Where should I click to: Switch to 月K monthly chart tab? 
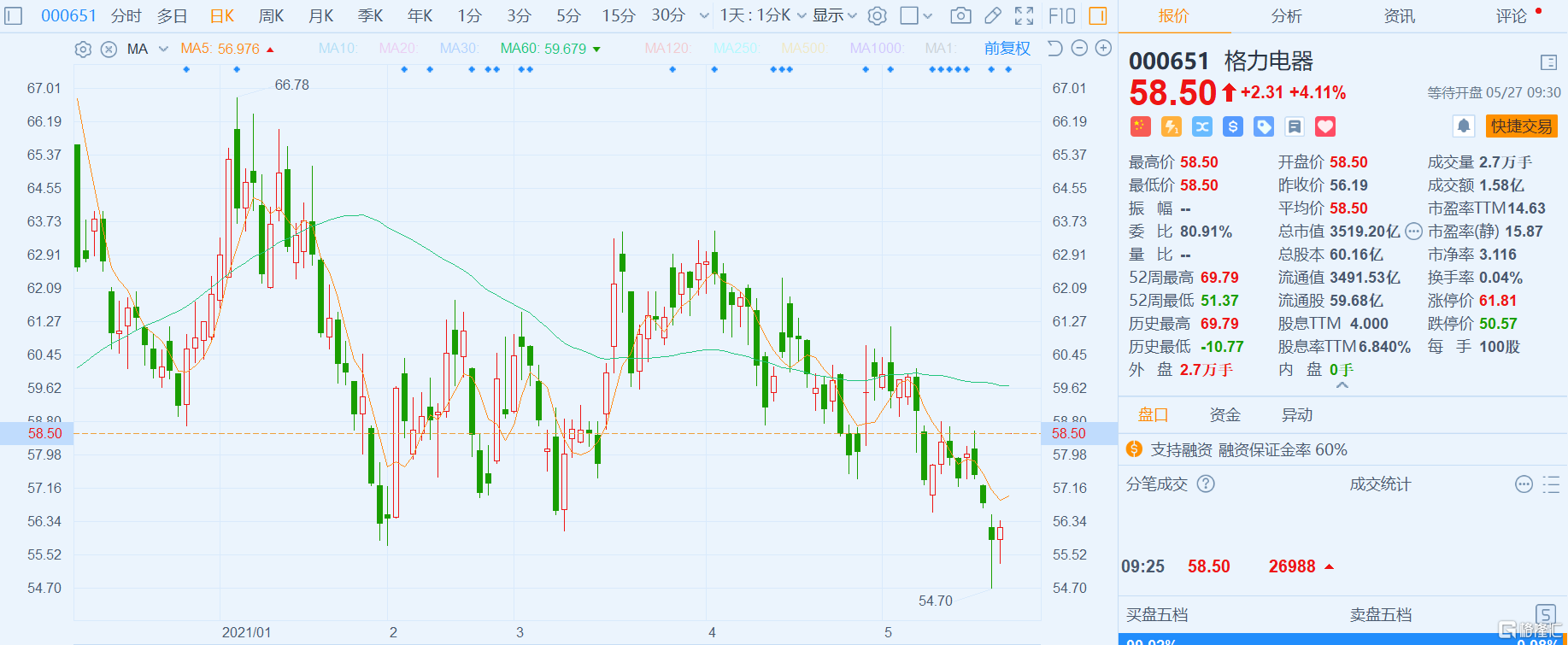click(x=321, y=15)
